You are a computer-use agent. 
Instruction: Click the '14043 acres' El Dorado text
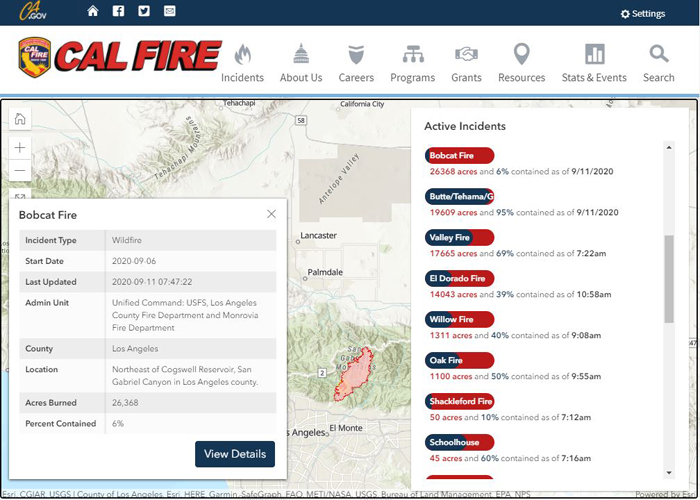(x=454, y=295)
